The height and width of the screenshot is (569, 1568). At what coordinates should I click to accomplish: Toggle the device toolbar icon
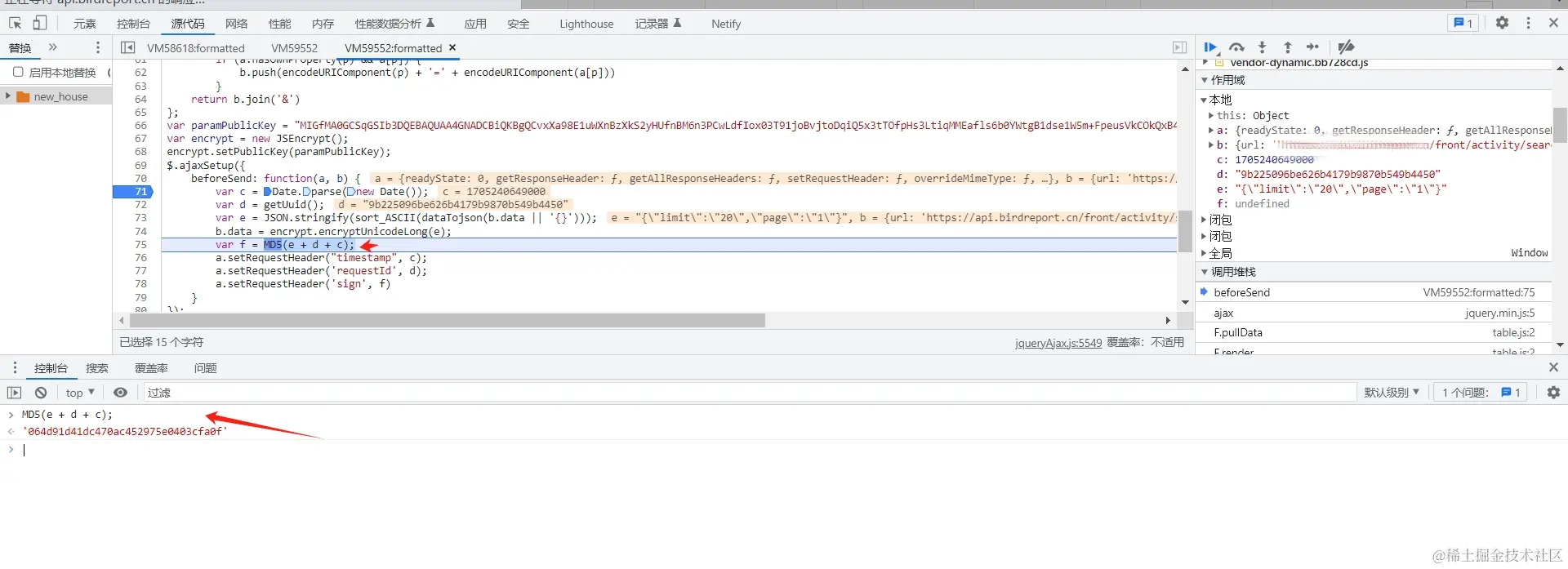[x=39, y=23]
